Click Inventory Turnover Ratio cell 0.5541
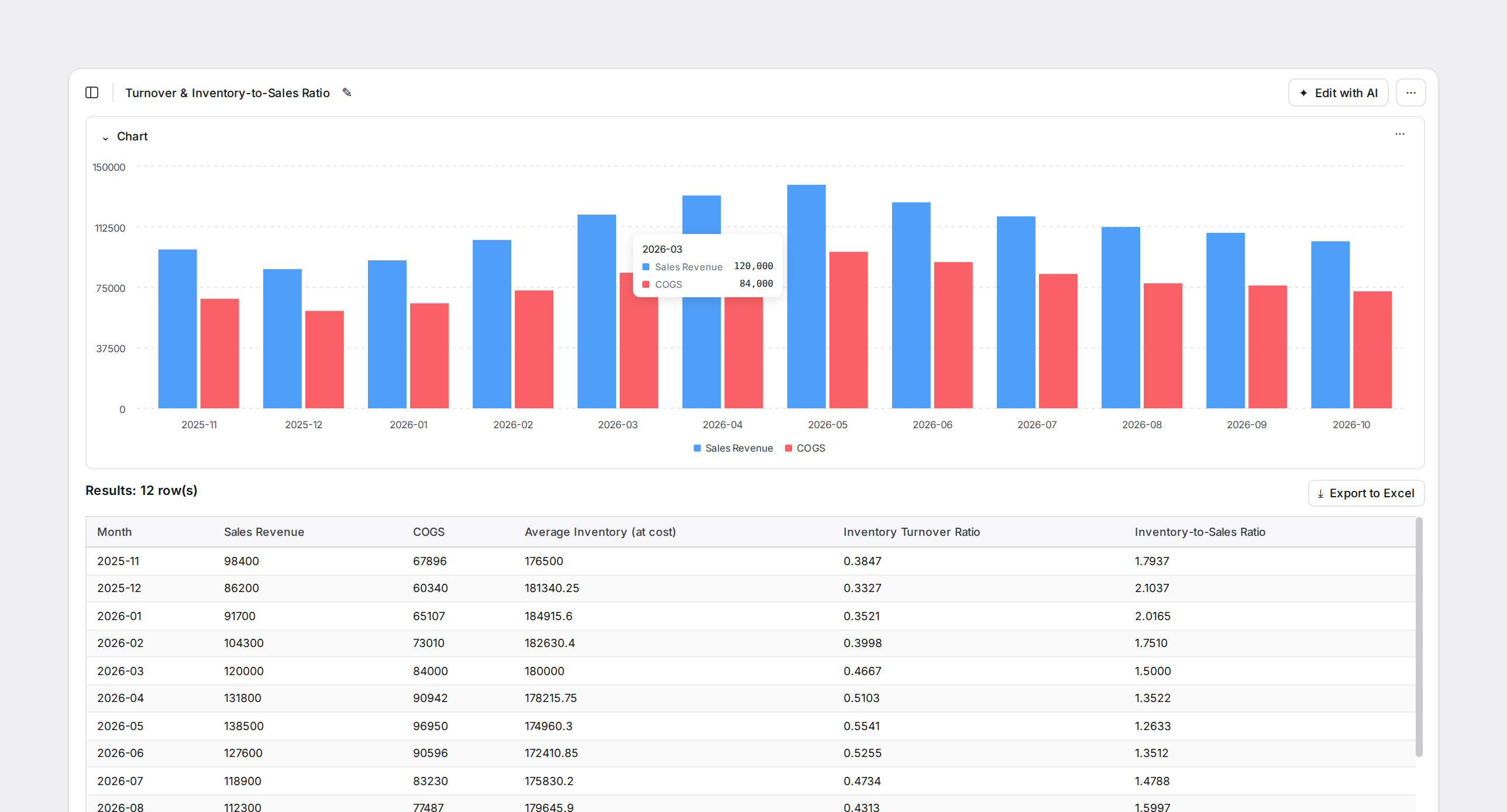This screenshot has width=1507, height=812. pyautogui.click(x=861, y=726)
